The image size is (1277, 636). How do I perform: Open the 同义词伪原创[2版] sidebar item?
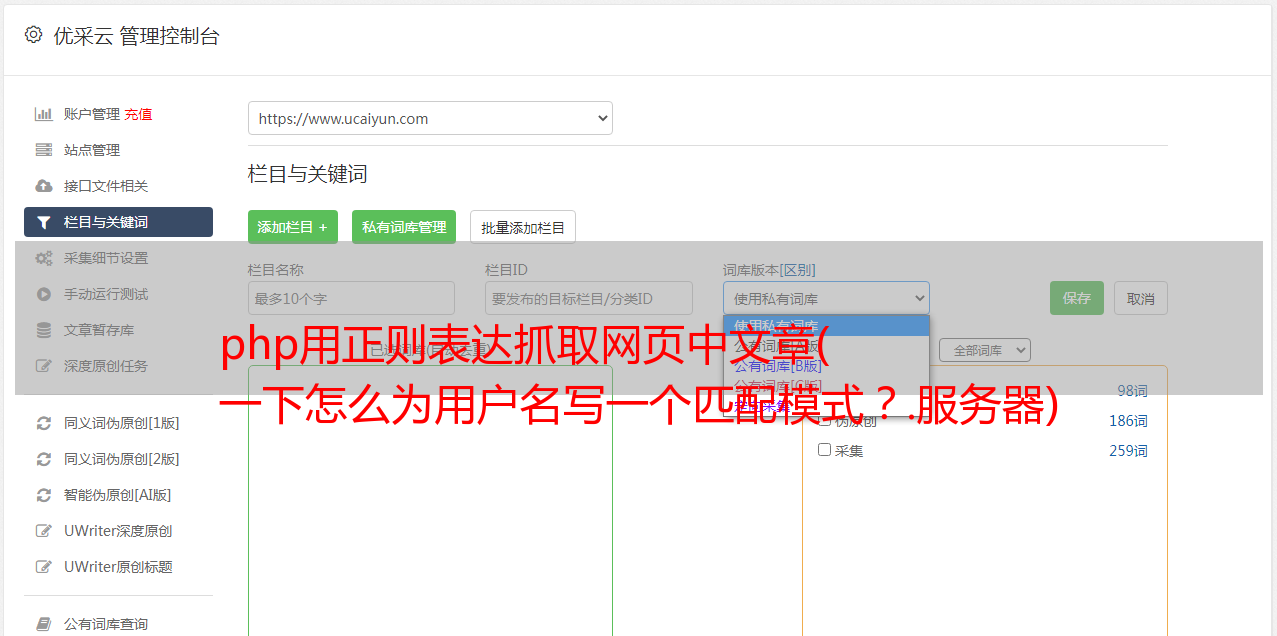121,459
